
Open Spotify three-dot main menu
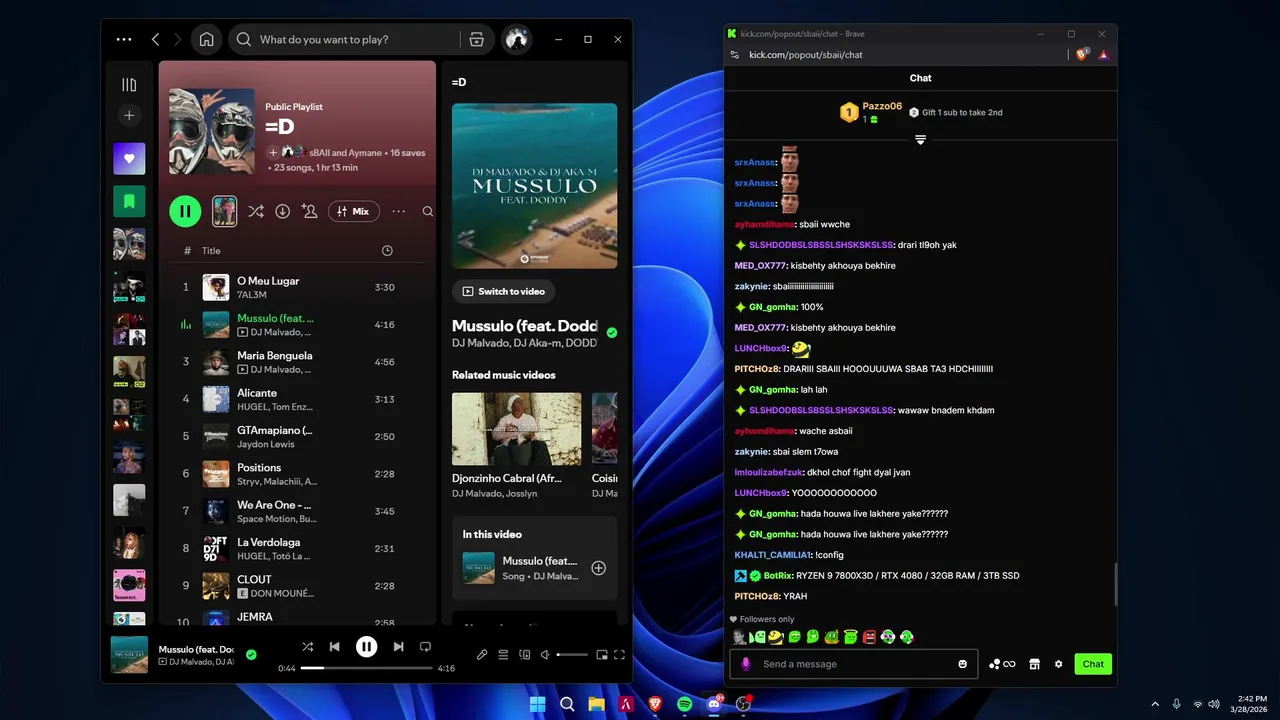tap(124, 39)
